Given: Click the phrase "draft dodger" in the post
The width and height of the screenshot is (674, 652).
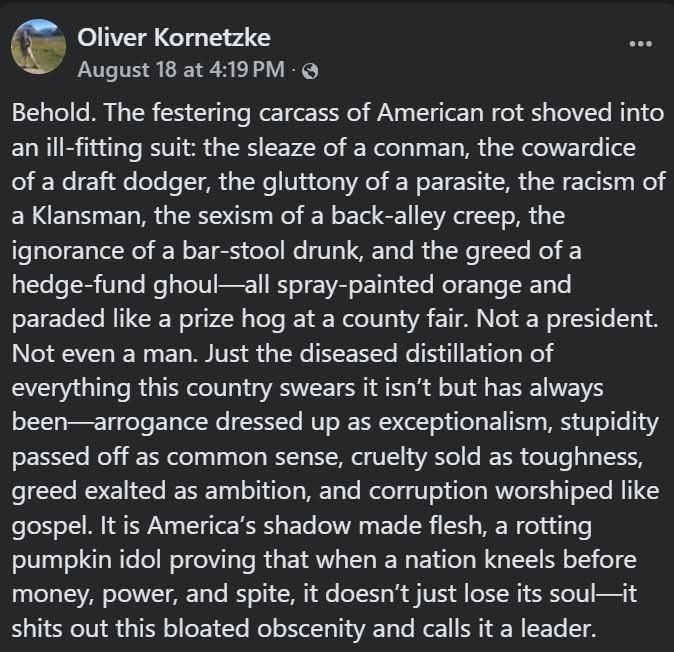Looking at the screenshot, I should point(136,182).
